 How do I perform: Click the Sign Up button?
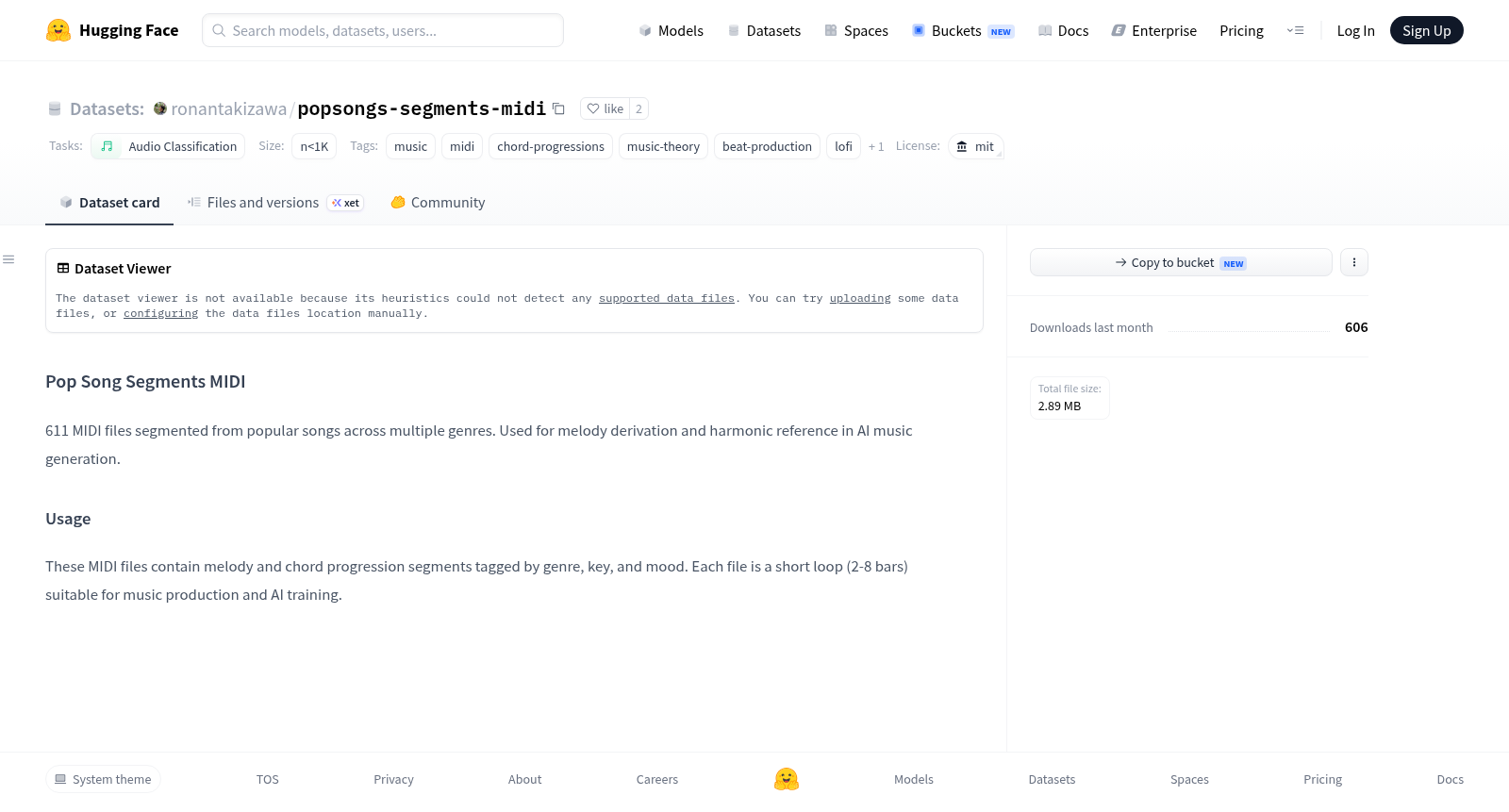point(1426,30)
